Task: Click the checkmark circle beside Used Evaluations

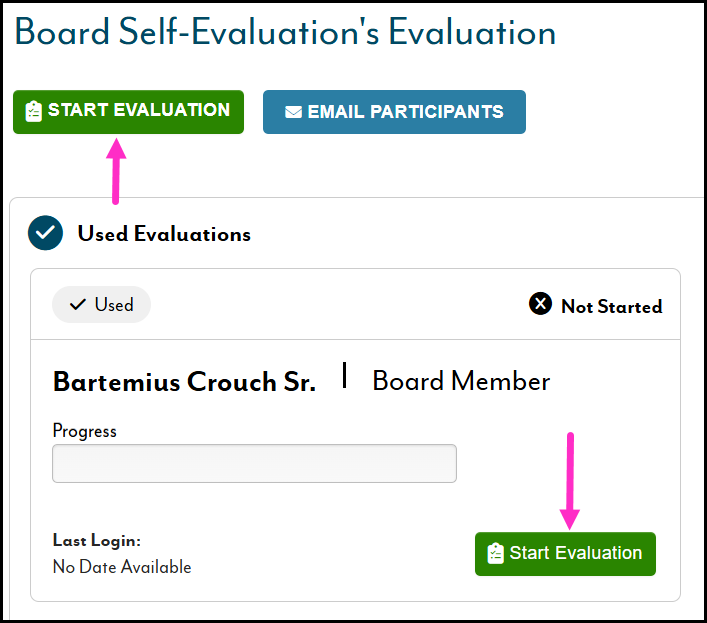Action: (x=46, y=234)
